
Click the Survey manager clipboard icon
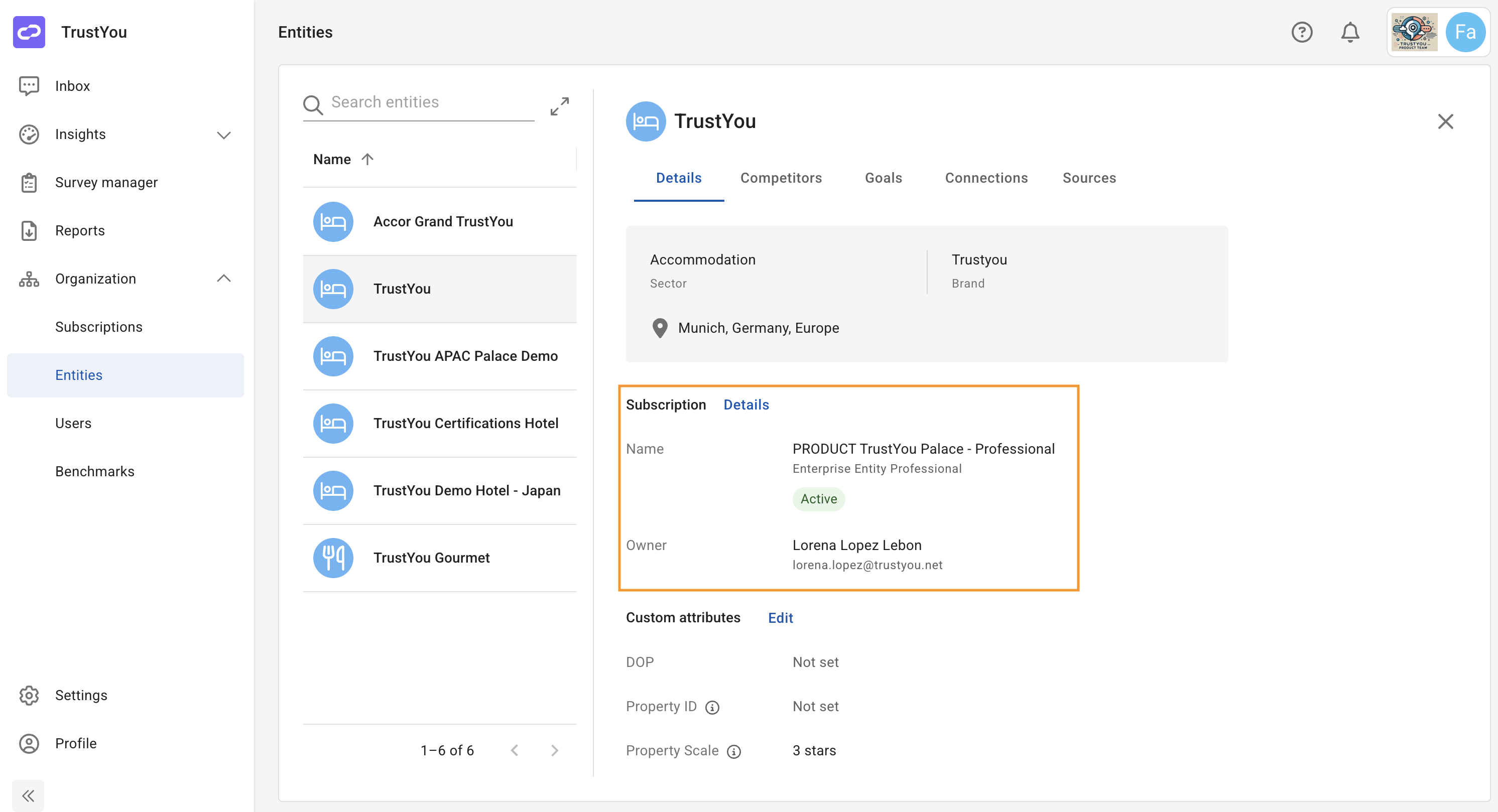(x=29, y=183)
